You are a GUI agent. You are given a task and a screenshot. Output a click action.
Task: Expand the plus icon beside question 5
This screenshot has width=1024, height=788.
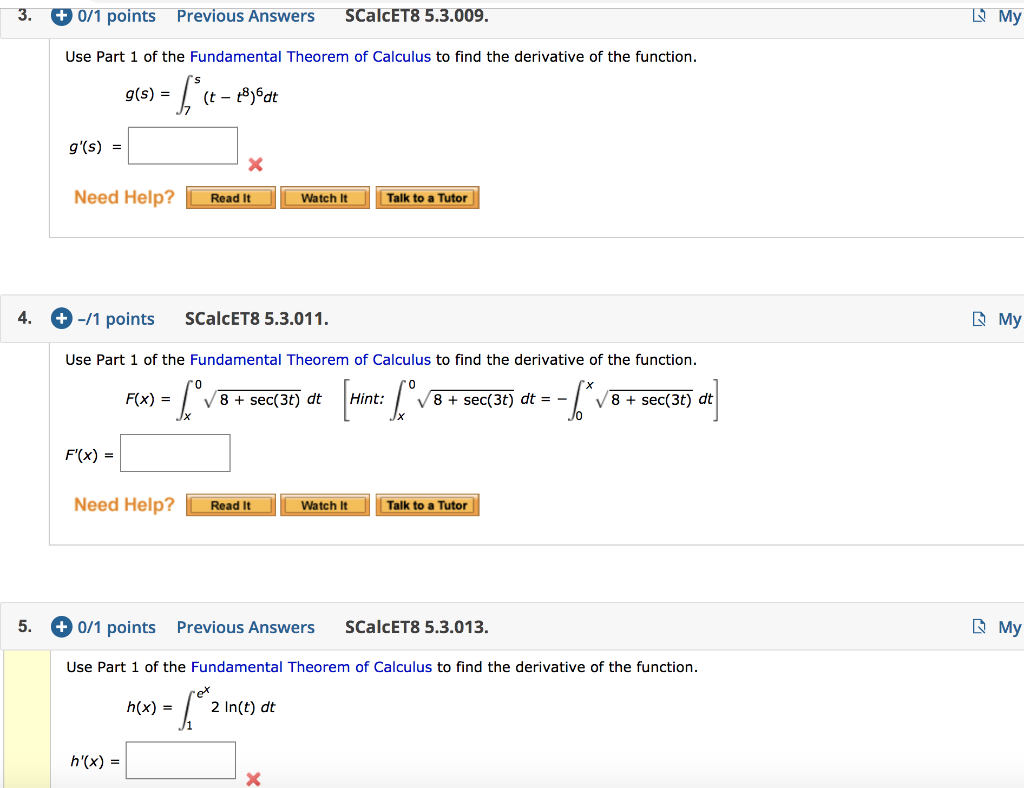click(61, 627)
